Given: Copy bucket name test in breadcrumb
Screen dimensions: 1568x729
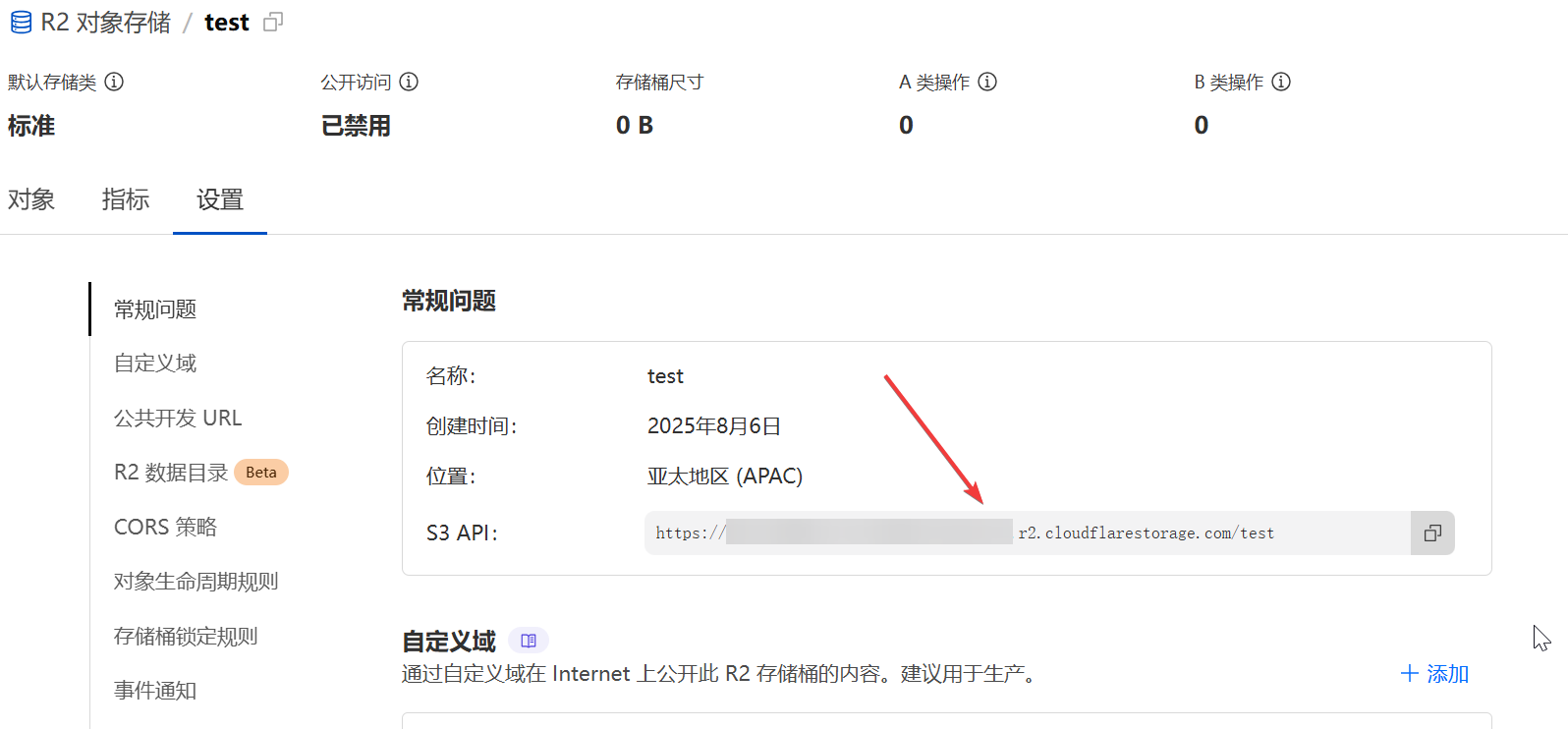Looking at the screenshot, I should pos(273,23).
